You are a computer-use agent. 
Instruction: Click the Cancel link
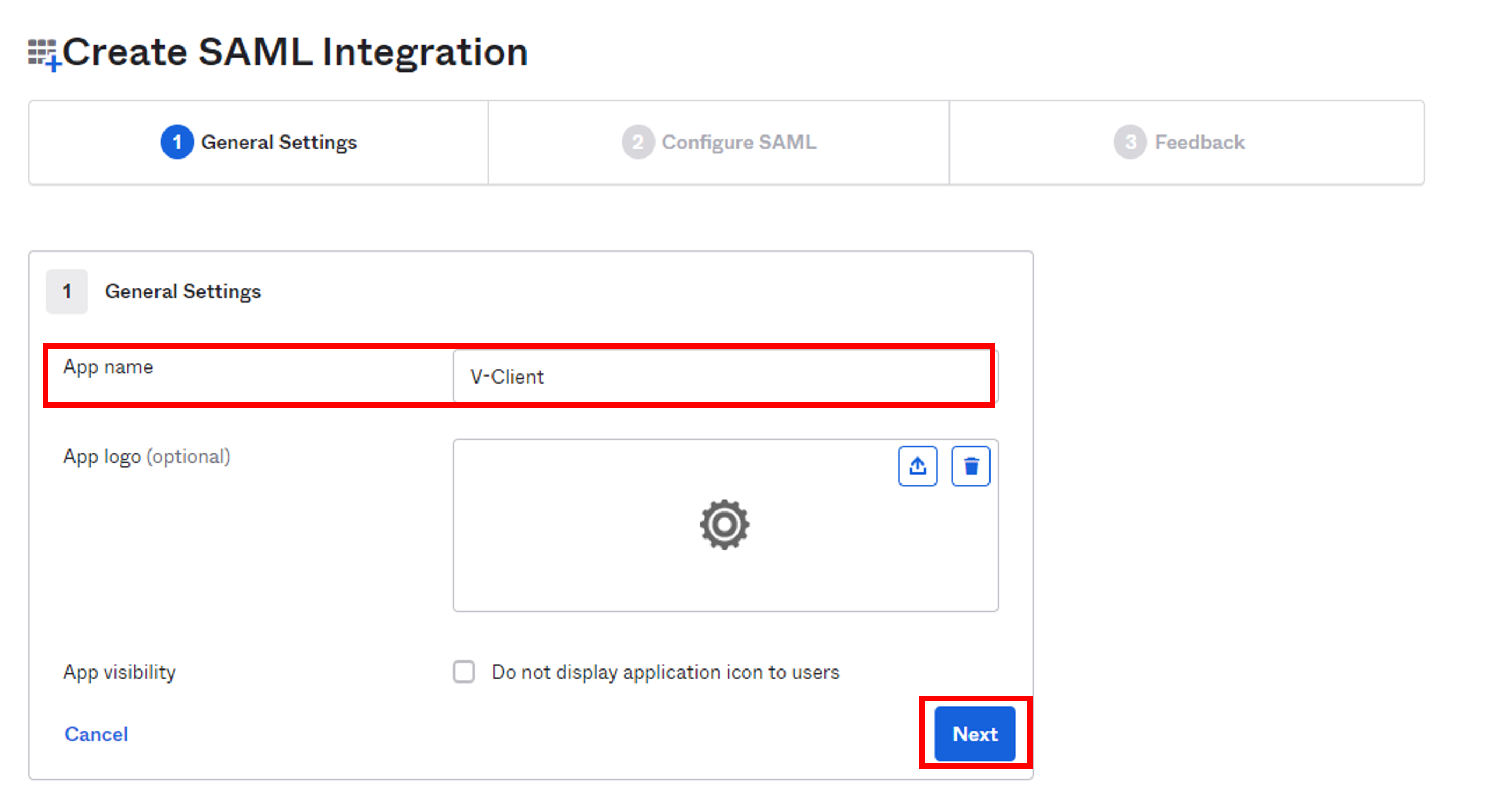click(96, 734)
